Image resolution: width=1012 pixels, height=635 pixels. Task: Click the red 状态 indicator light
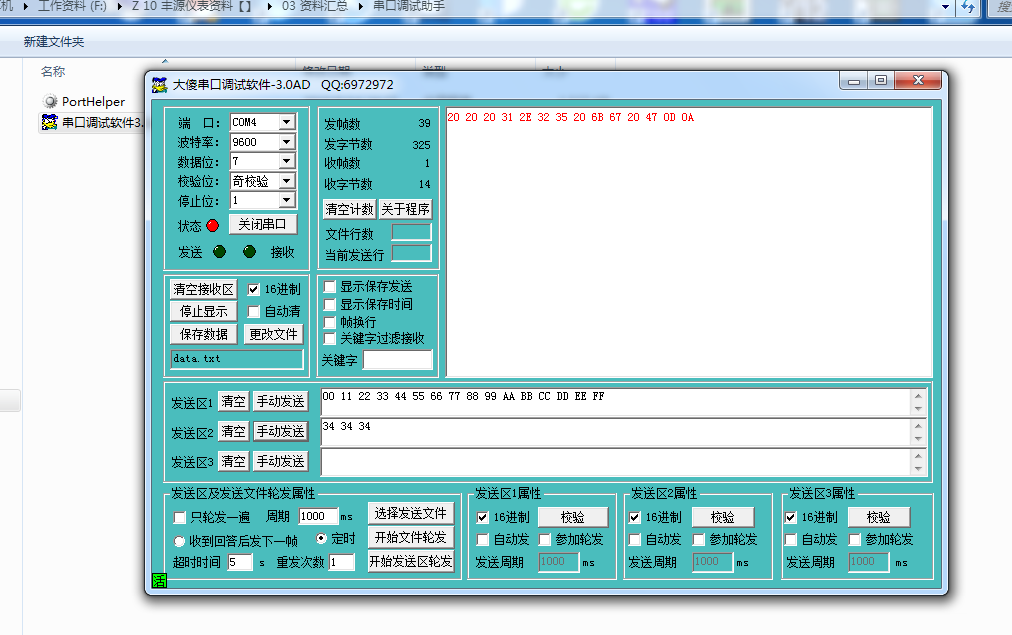click(212, 226)
